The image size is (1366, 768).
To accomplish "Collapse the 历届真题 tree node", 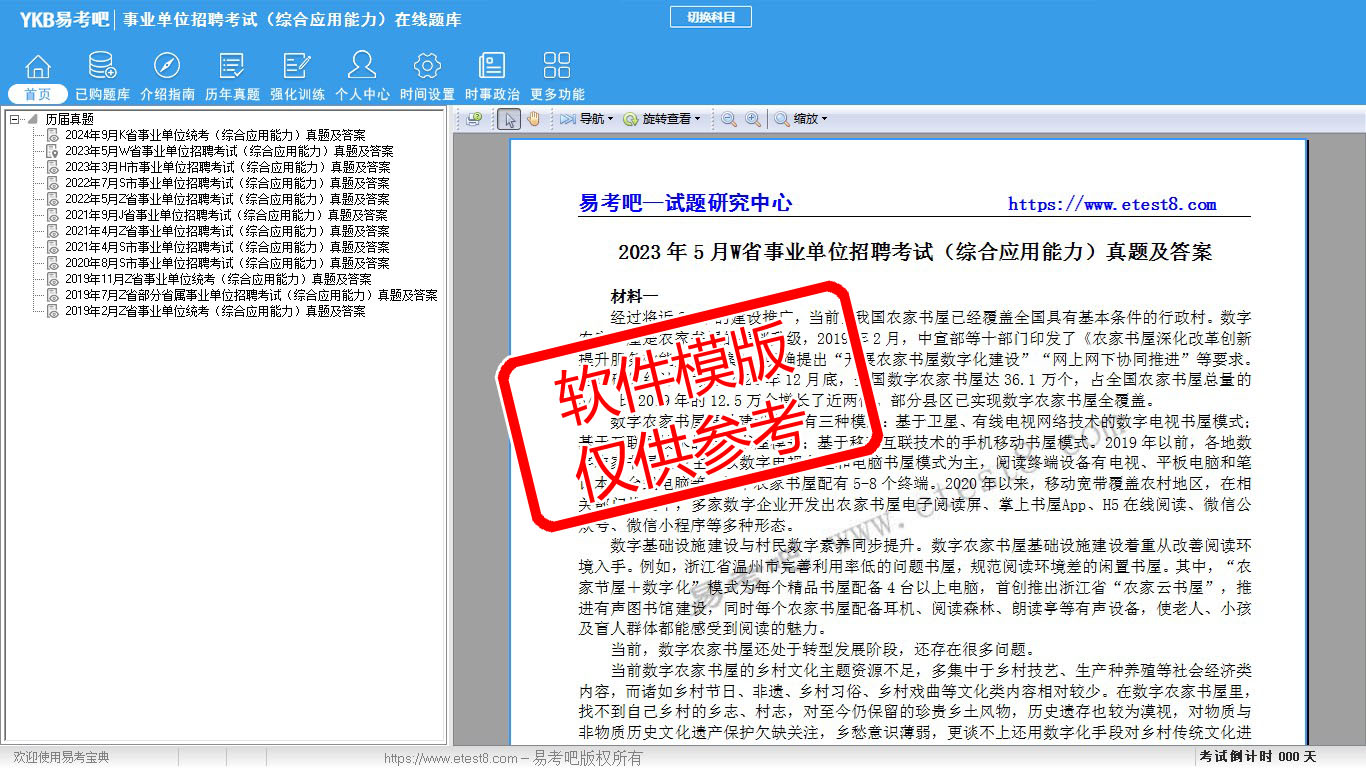I will tap(15, 119).
